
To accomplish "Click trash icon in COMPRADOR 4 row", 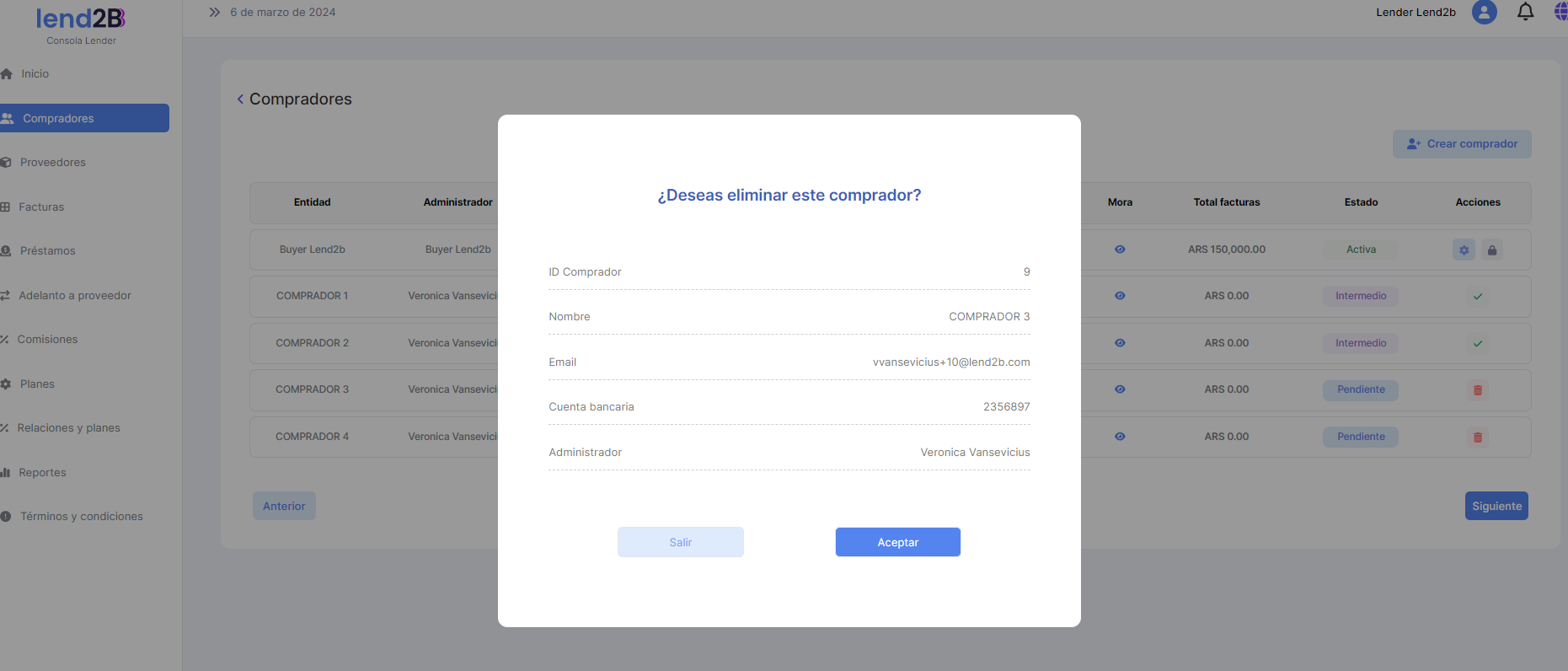I will 1477,437.
